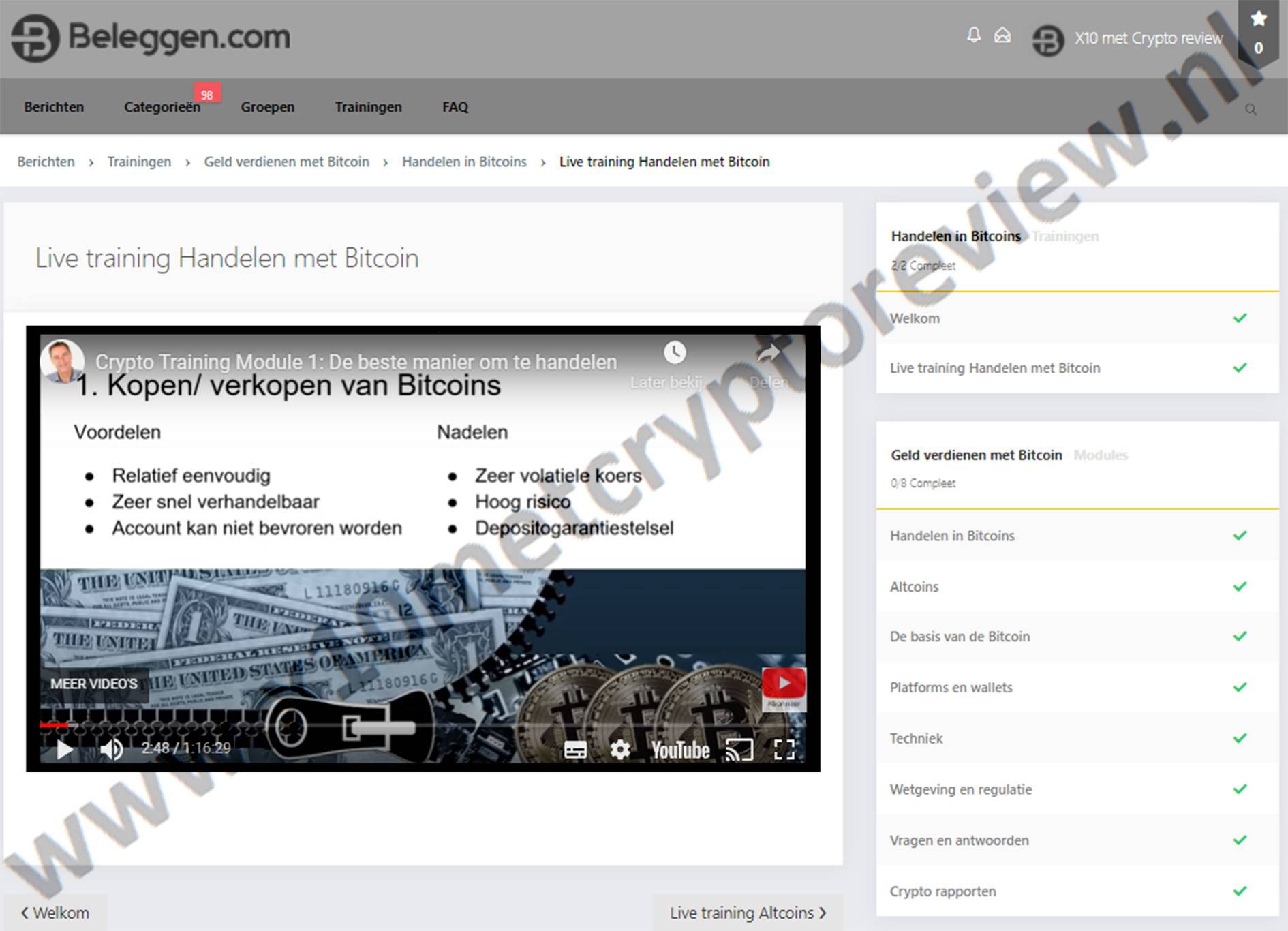Open the Categorieën menu item
The width and height of the screenshot is (1288, 931).
coord(162,107)
